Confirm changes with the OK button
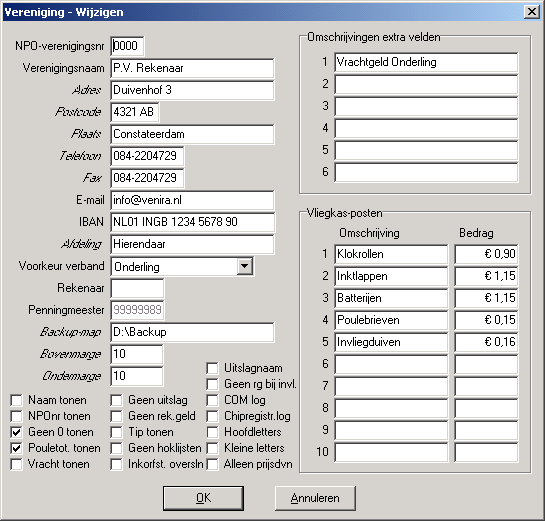 (x=203, y=498)
